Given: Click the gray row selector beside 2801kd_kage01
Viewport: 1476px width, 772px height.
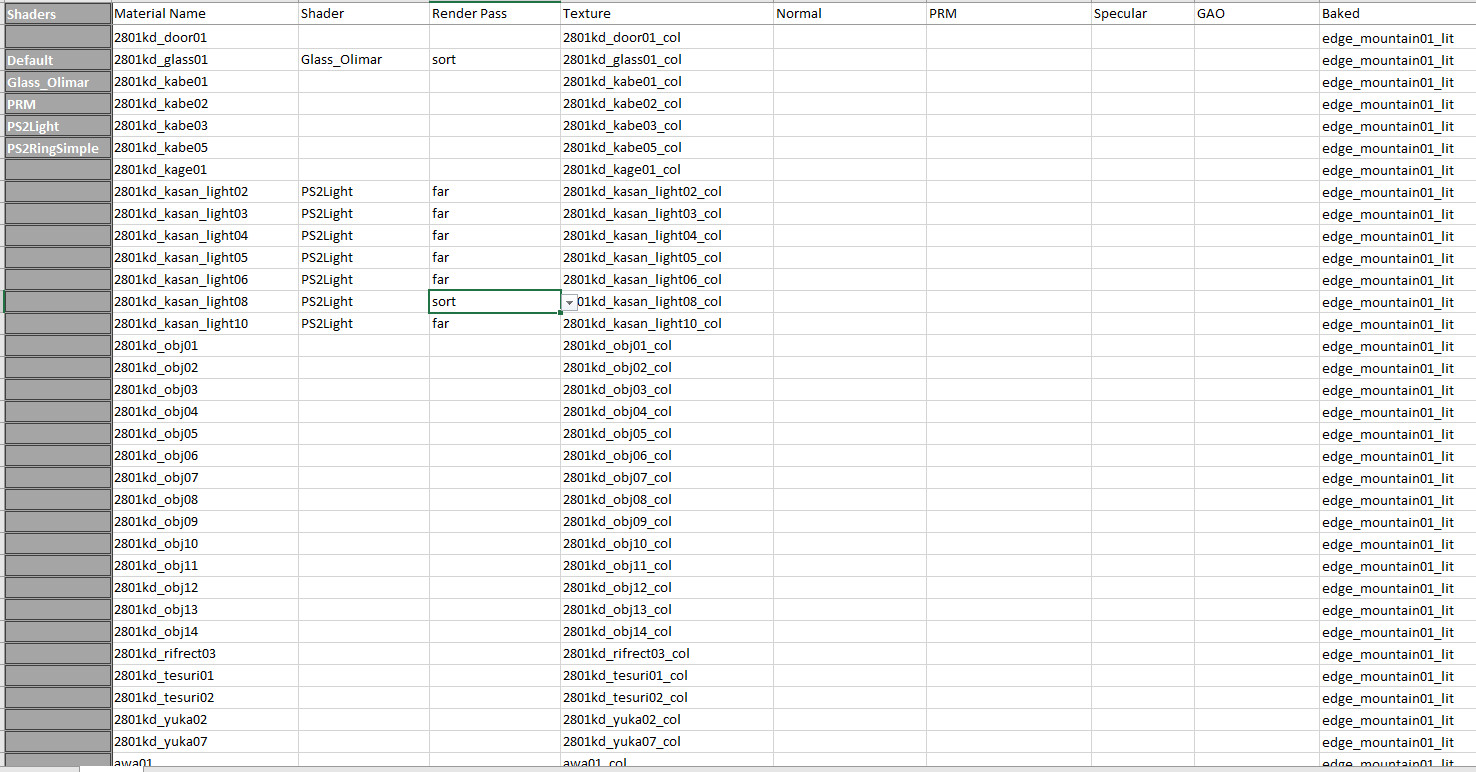Looking at the screenshot, I should [x=57, y=169].
